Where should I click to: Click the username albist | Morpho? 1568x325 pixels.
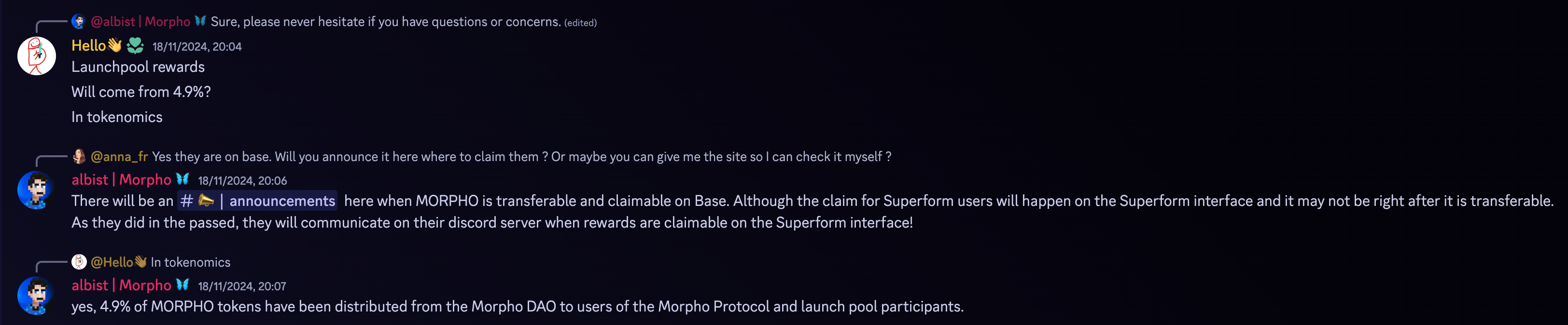pyautogui.click(x=121, y=179)
